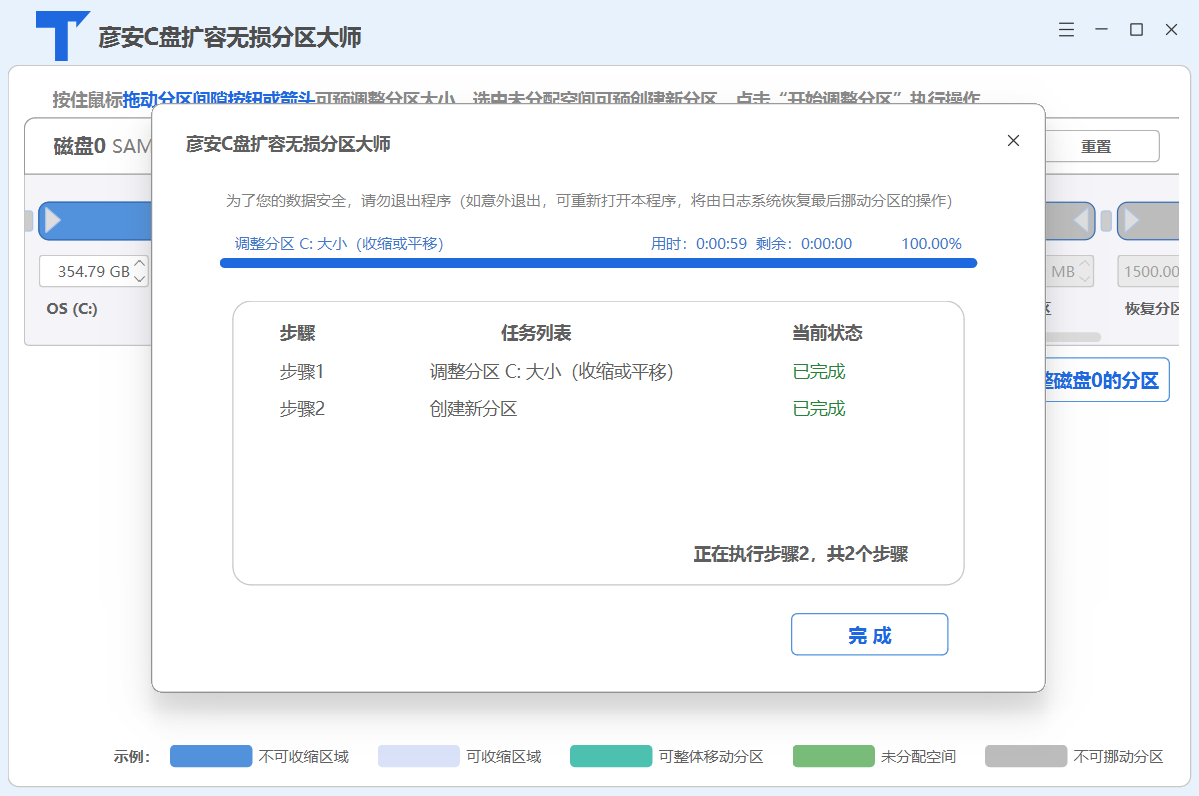This screenshot has height=796, width=1199.
Task: Increase the 354.79 GB size with up arrow
Action: coord(139,264)
